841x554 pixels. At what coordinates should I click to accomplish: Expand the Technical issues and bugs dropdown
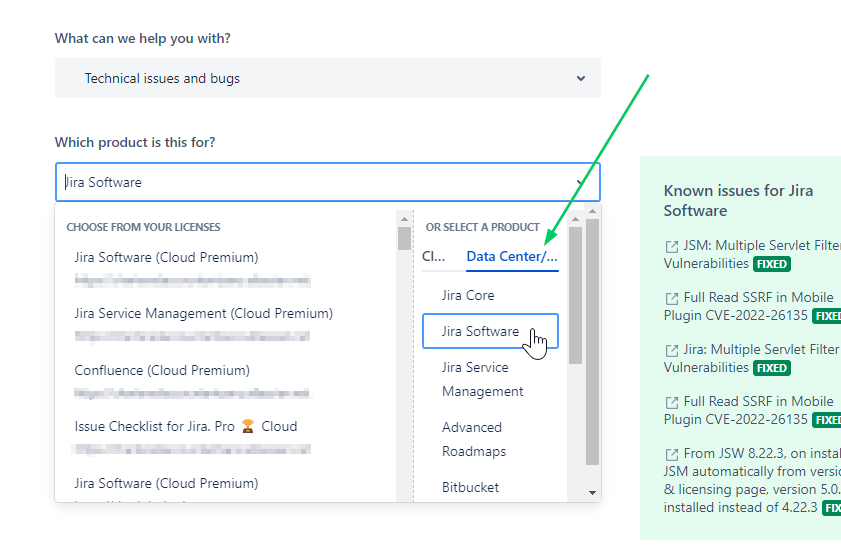click(x=328, y=78)
